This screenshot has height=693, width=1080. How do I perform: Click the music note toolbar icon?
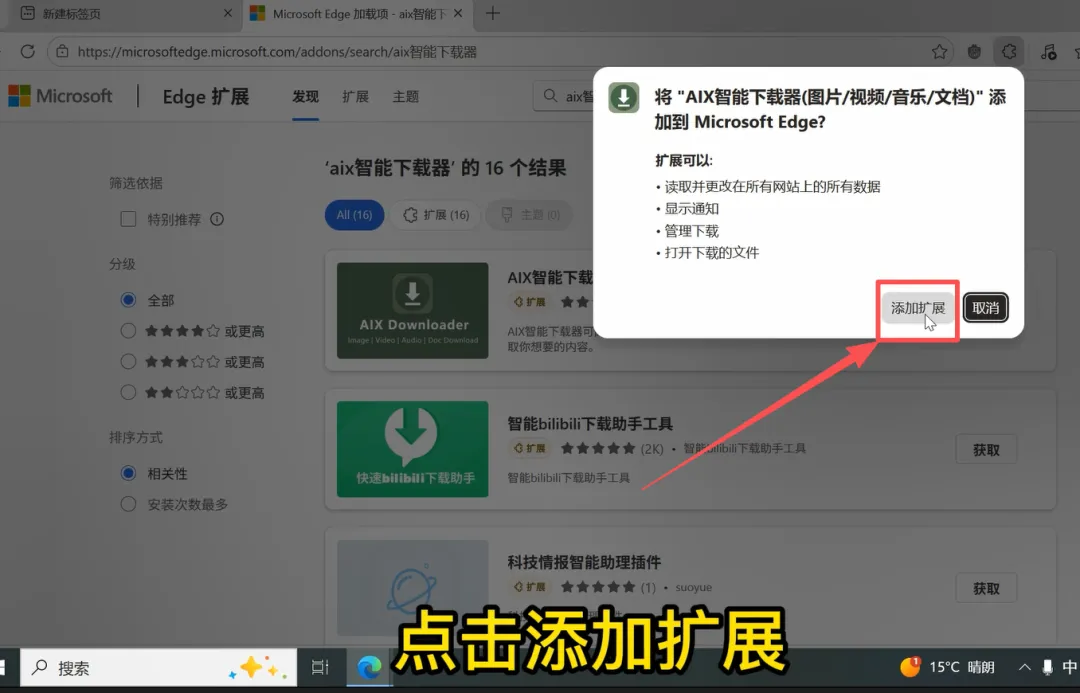click(x=1048, y=52)
